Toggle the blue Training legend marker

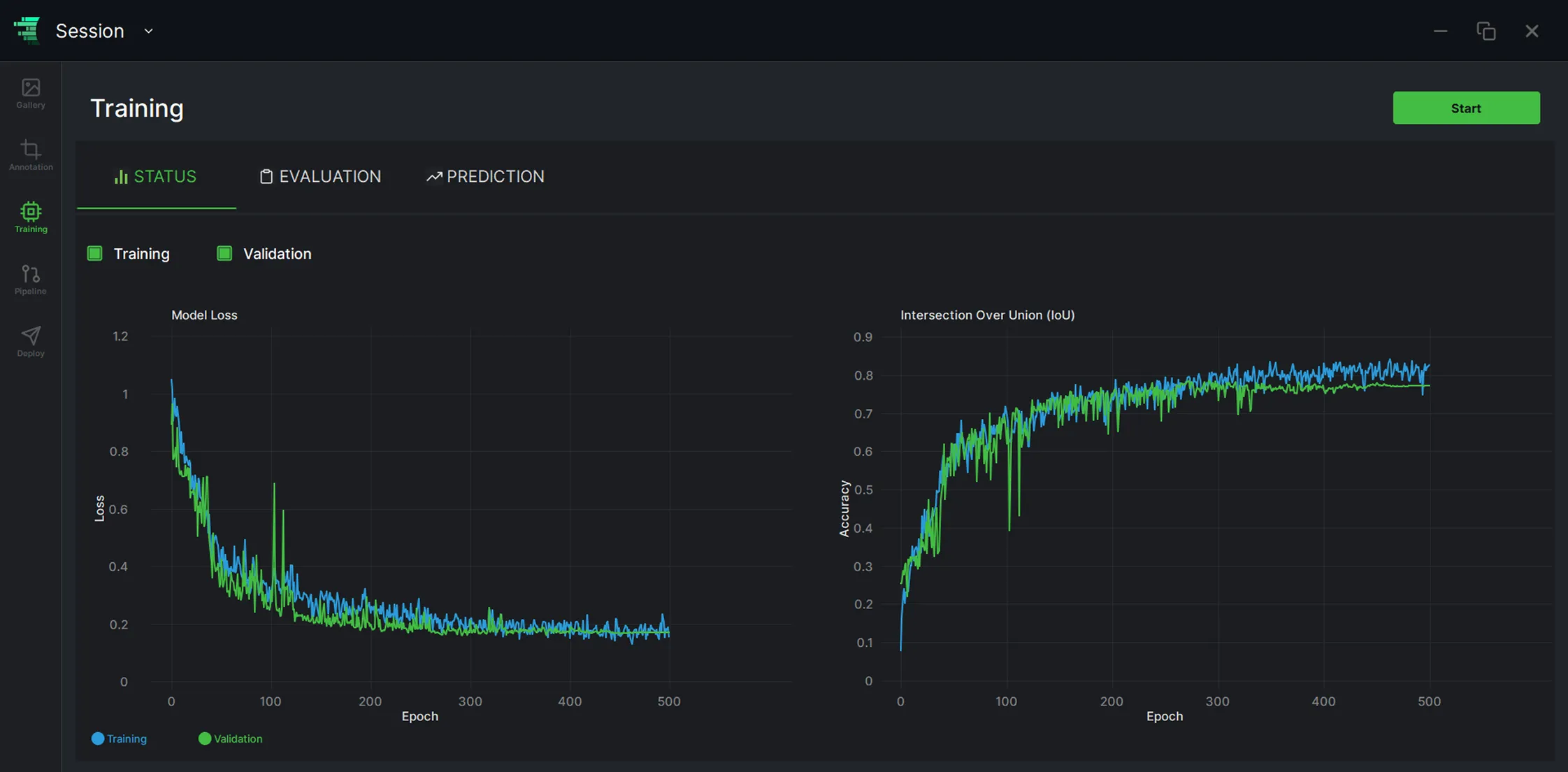[98, 738]
